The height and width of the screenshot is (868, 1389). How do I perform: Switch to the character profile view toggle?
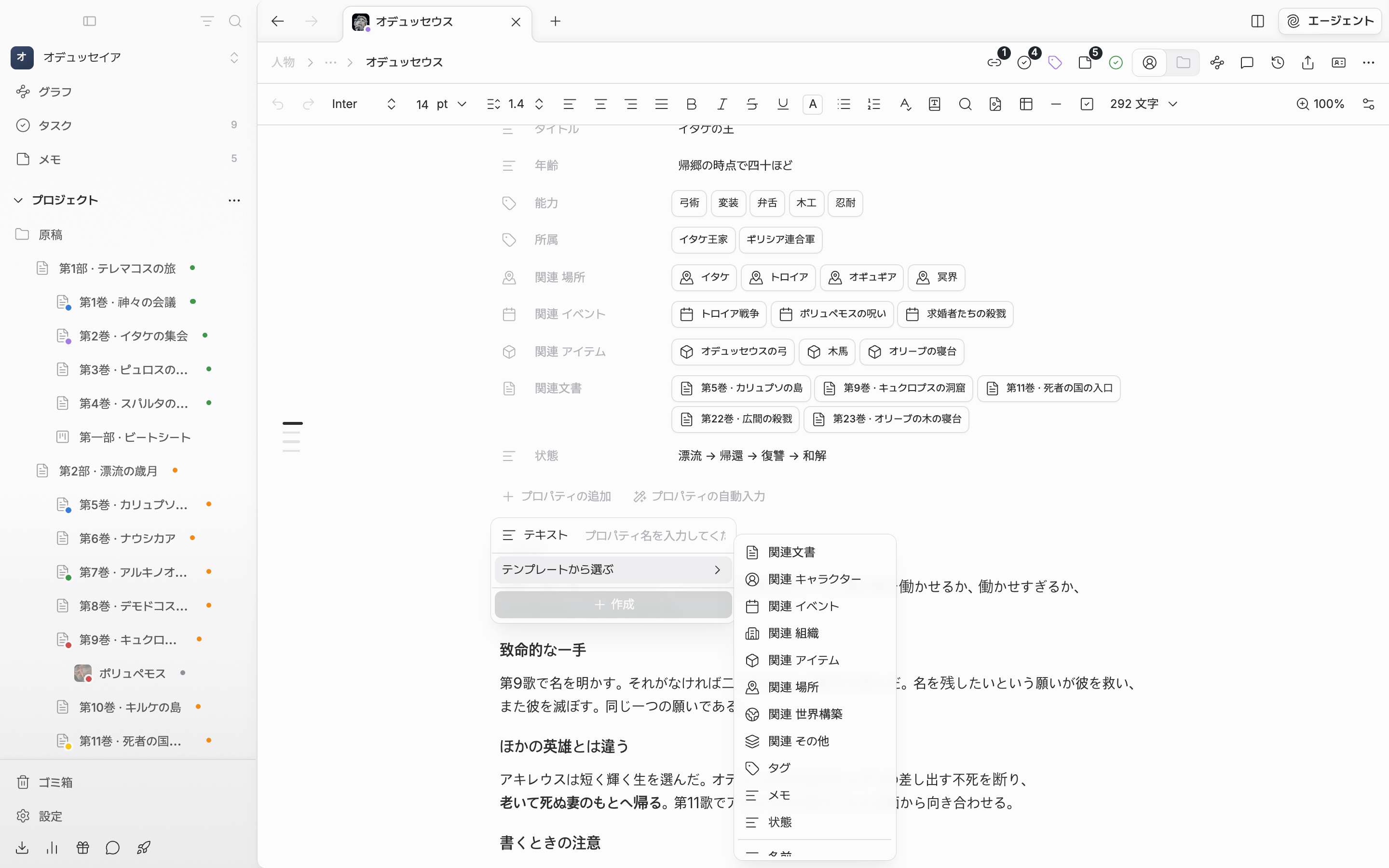pyautogui.click(x=1150, y=63)
